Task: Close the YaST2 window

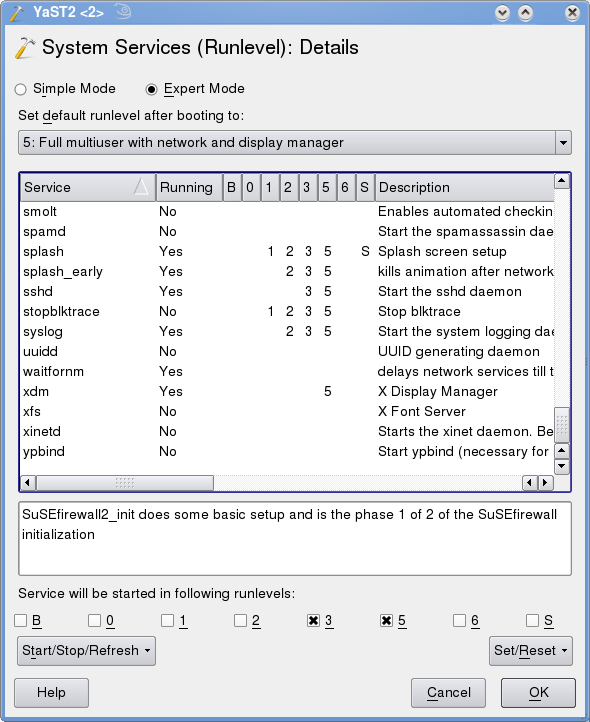Action: pyautogui.click(x=572, y=12)
